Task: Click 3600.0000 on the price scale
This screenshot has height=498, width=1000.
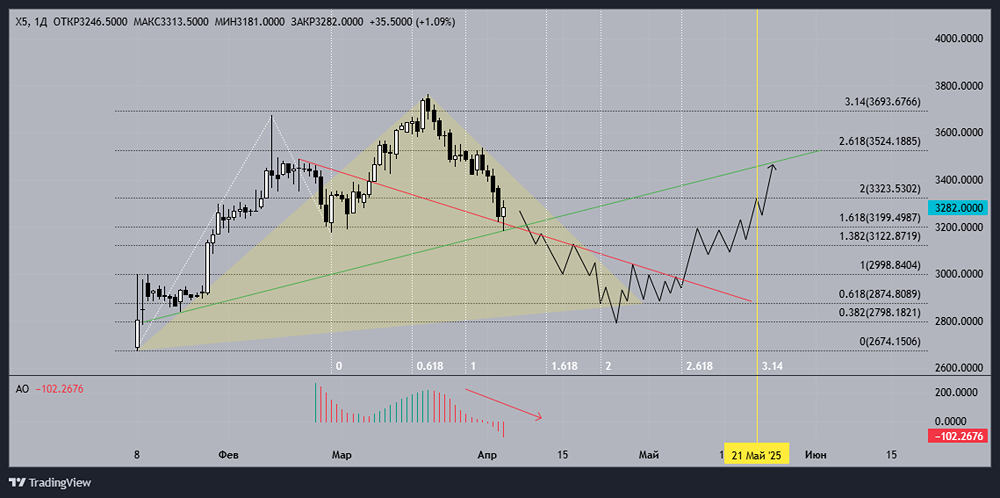Action: tap(958, 133)
